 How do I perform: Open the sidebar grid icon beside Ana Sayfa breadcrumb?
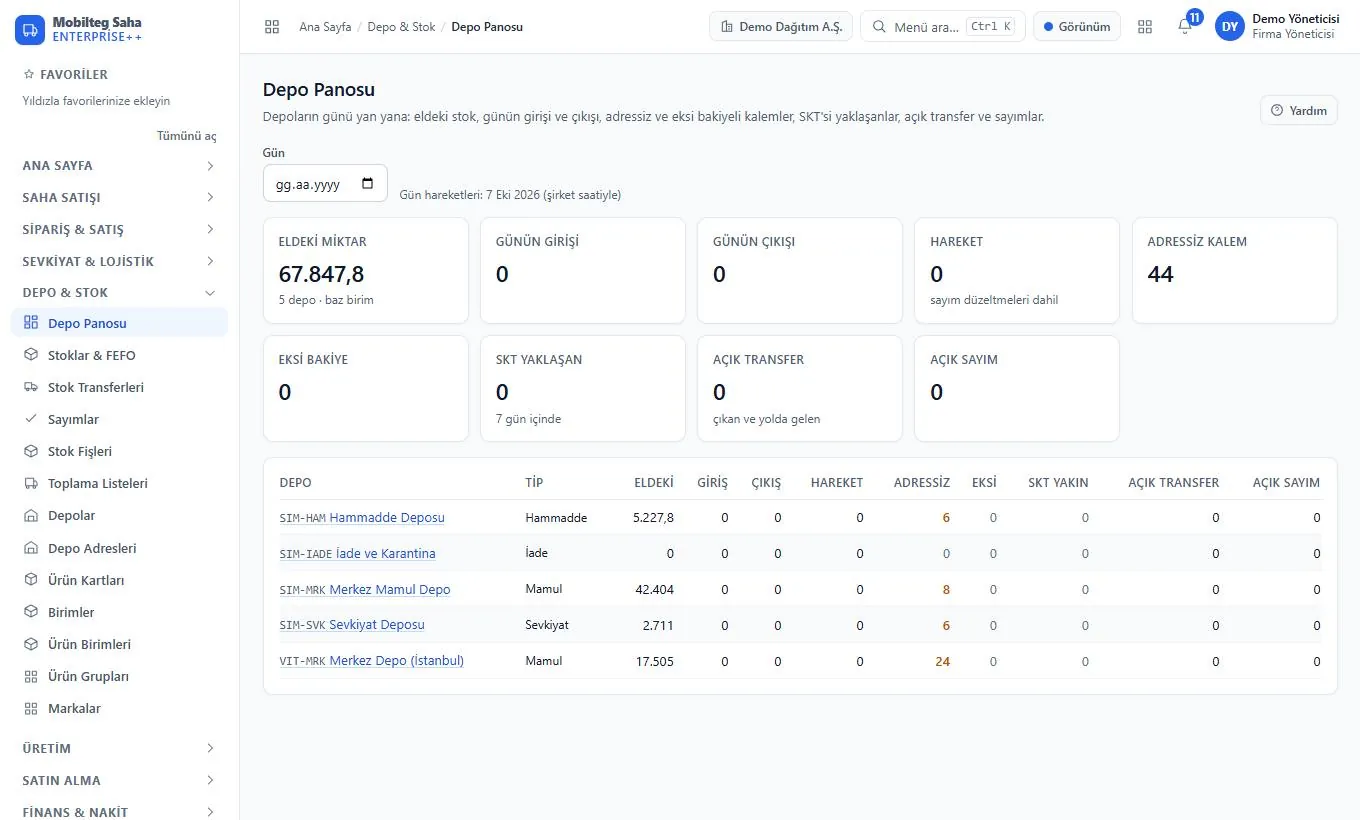coord(272,27)
